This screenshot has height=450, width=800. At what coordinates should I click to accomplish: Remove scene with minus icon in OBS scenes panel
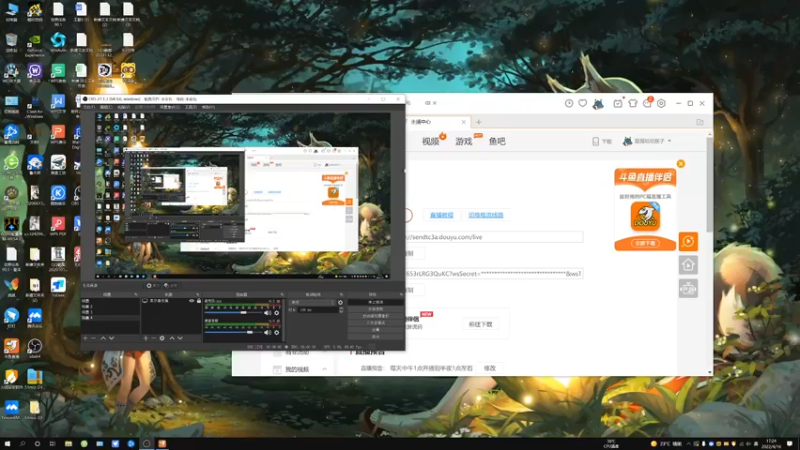click(93, 338)
